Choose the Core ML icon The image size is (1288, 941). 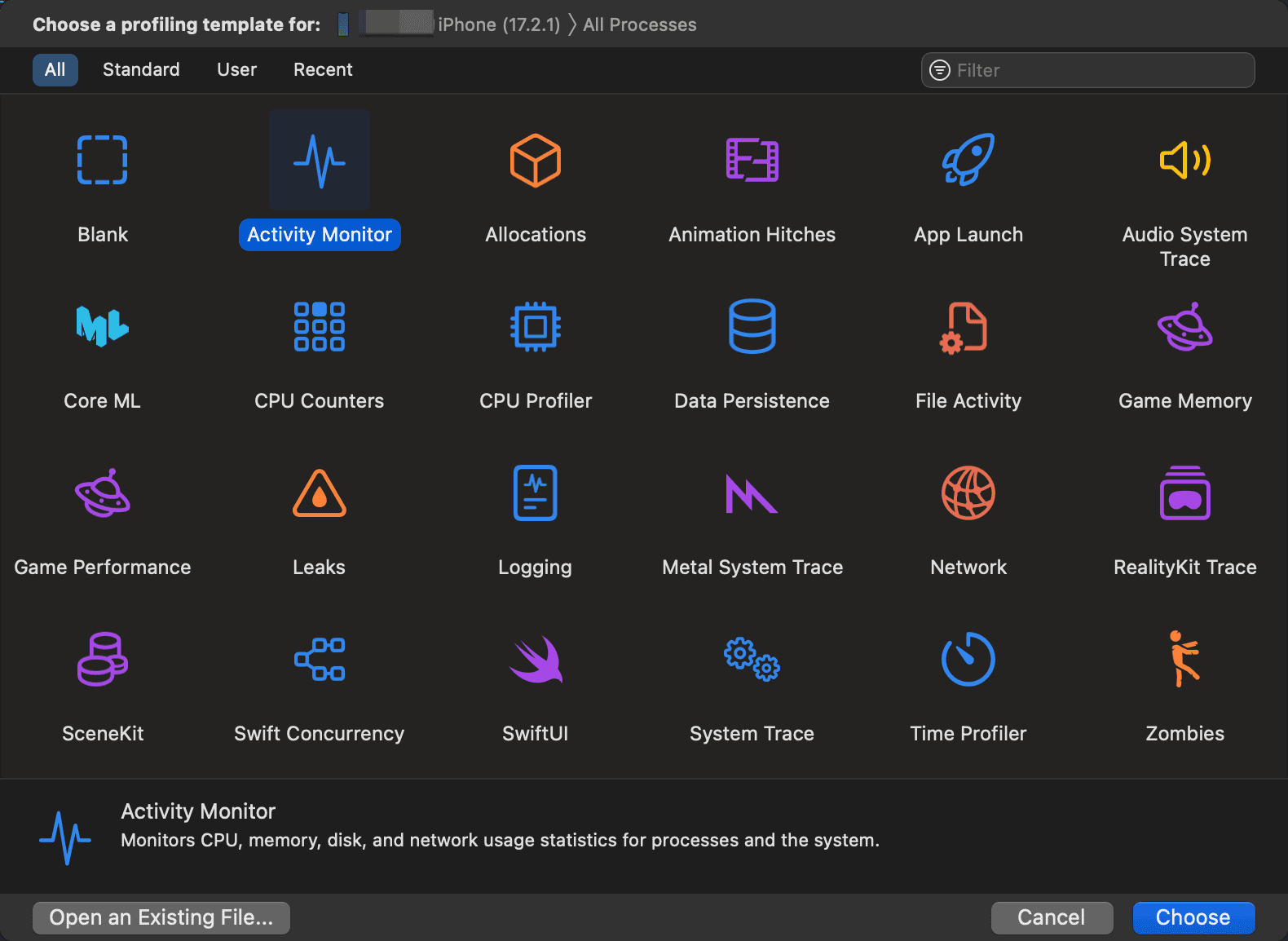click(102, 326)
